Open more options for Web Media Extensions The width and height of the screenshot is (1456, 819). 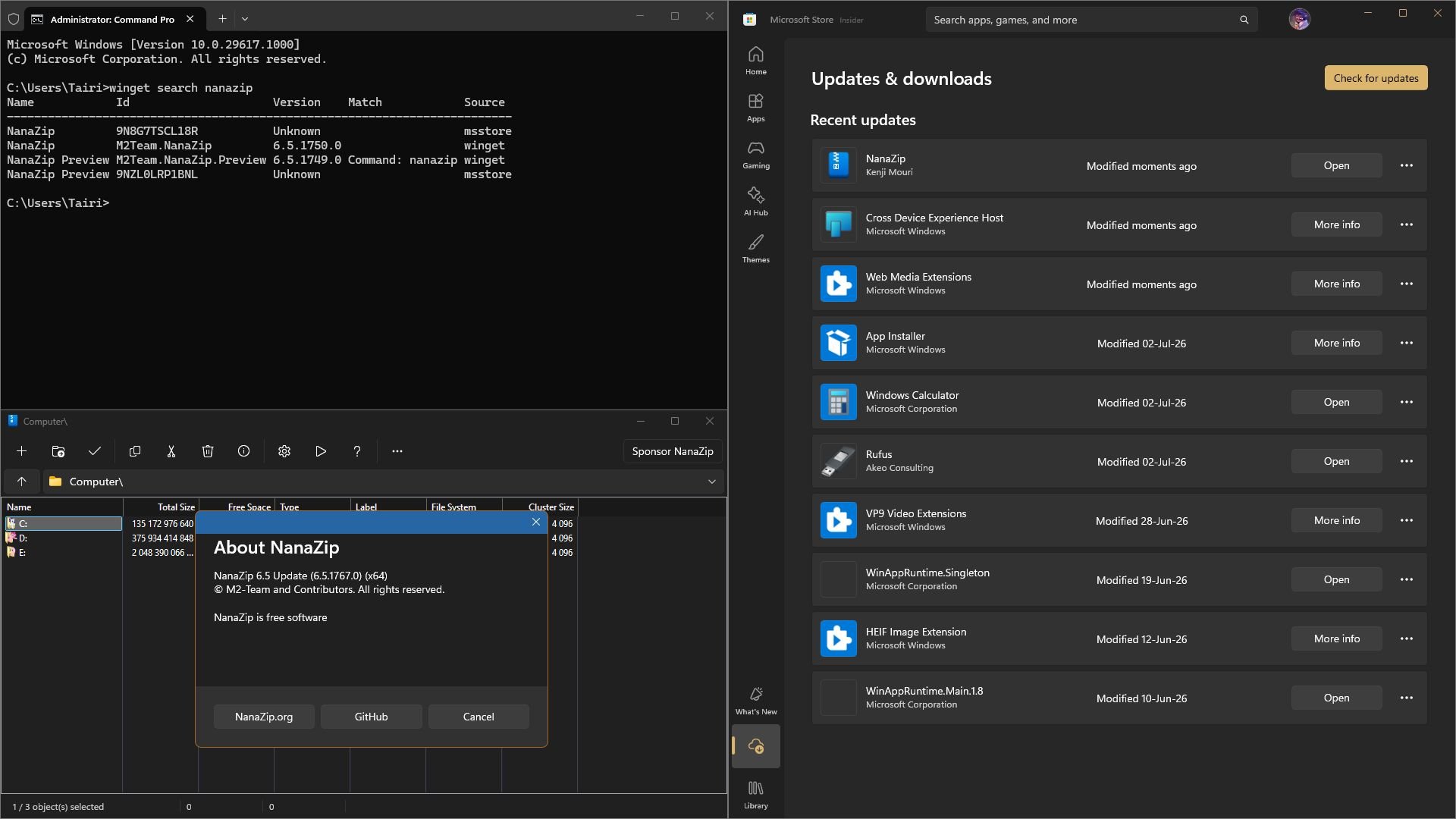coord(1407,284)
